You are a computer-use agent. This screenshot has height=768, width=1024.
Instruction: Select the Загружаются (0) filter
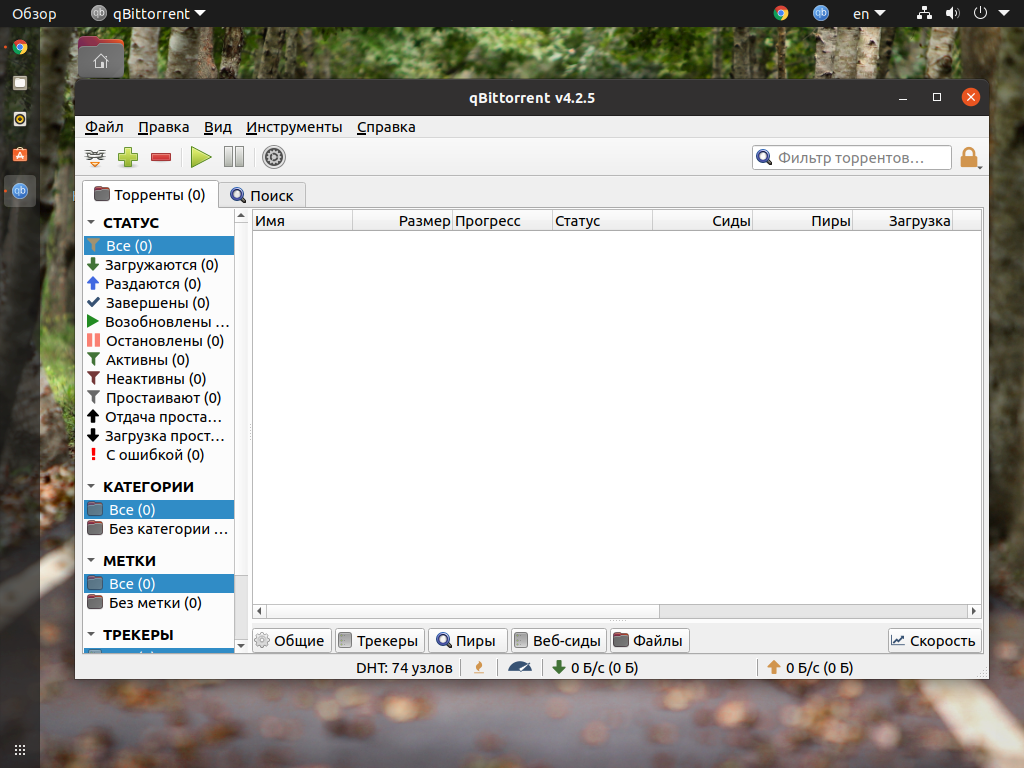(x=159, y=264)
